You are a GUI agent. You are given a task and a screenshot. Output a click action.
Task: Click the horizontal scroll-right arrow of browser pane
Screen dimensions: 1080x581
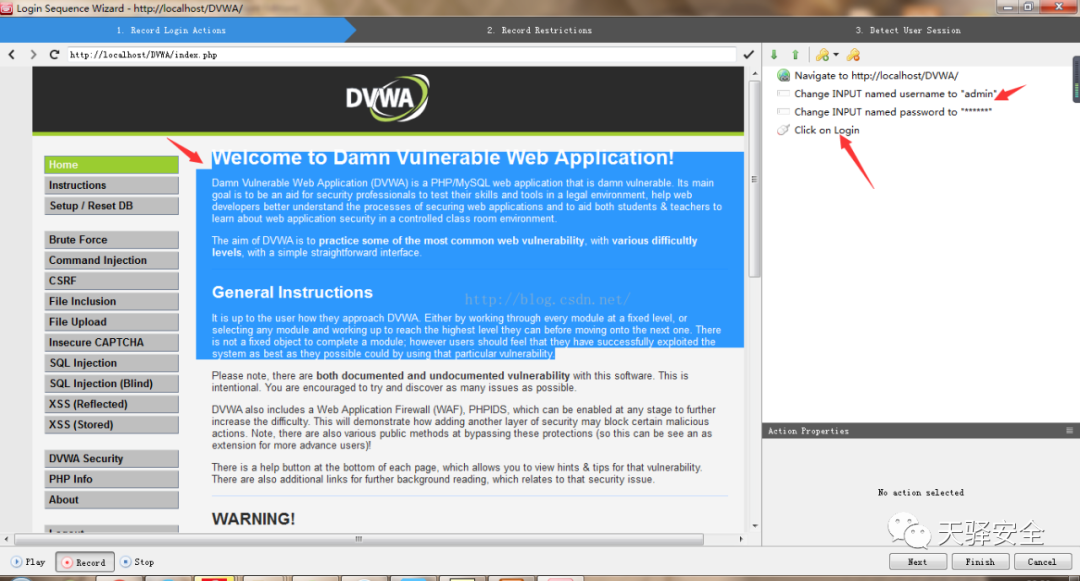pos(741,539)
